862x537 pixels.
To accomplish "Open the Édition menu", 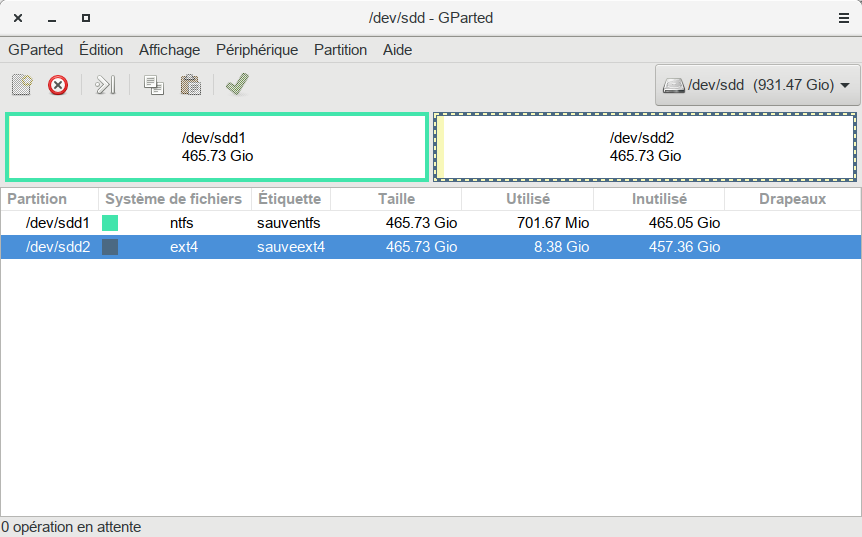I will [101, 50].
